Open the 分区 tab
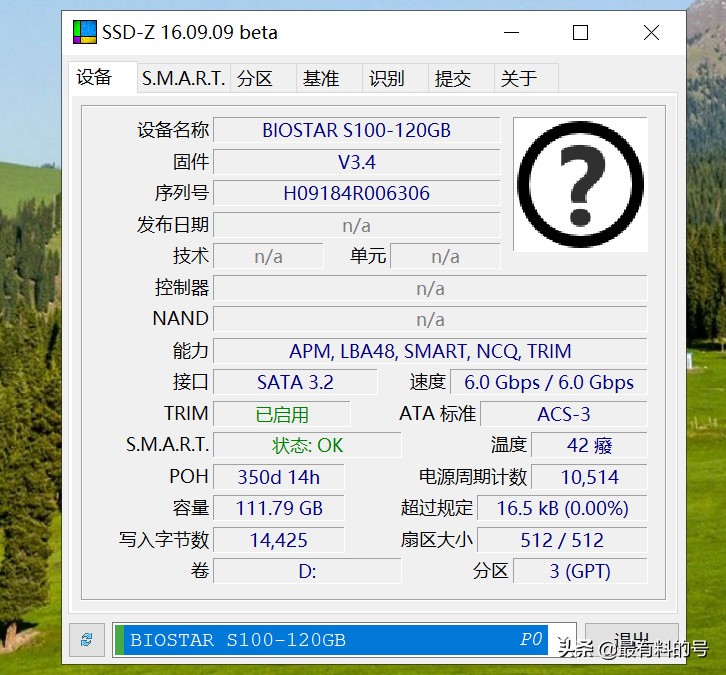This screenshot has height=675, width=726. pyautogui.click(x=263, y=79)
